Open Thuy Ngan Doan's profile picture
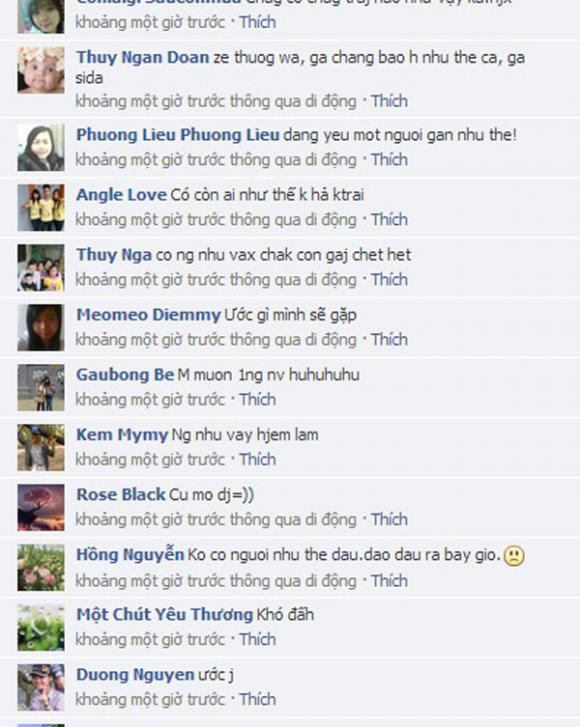Image resolution: width=580 pixels, height=727 pixels. pos(41,70)
